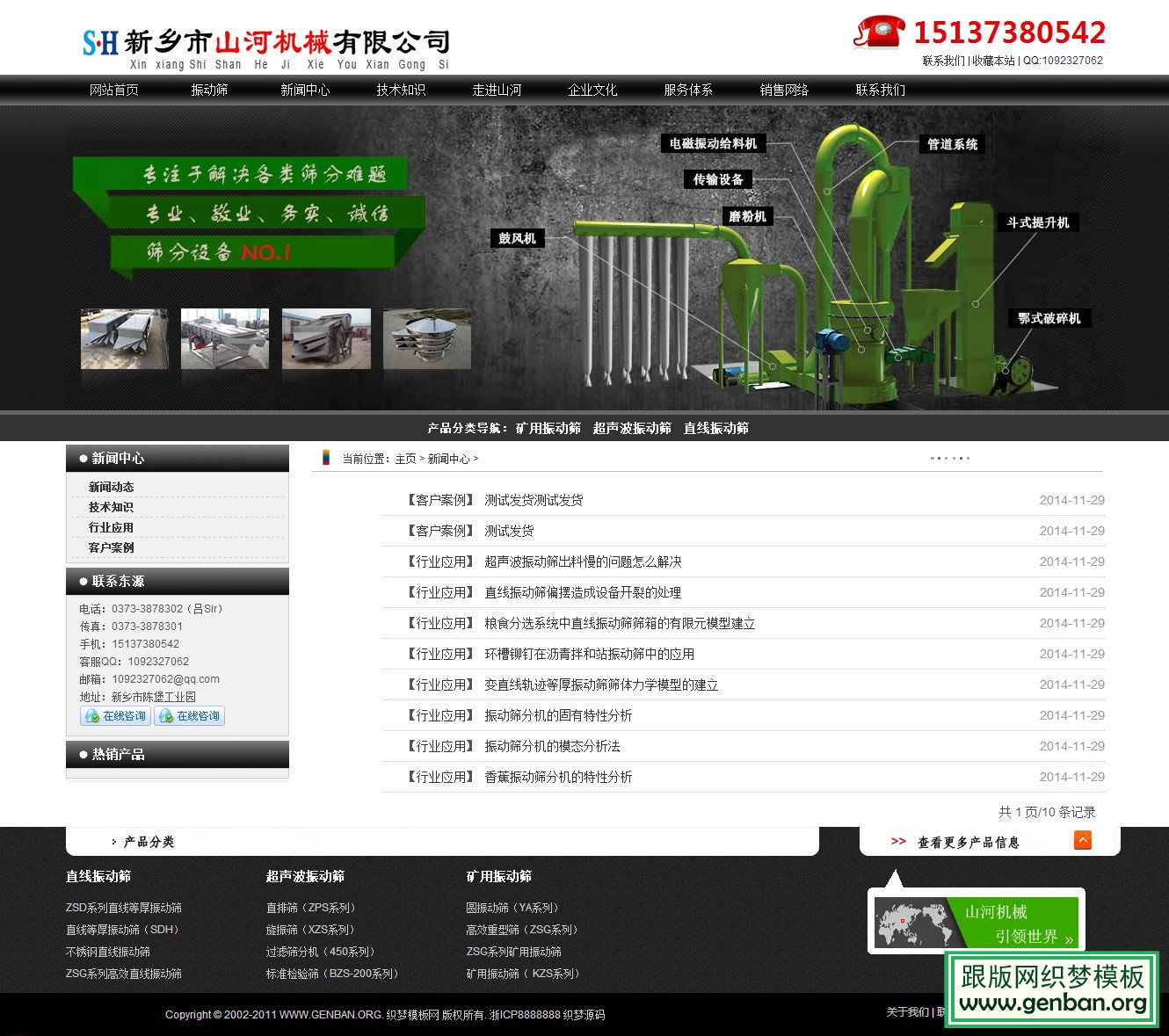Click the red >> icon before 查看更多产品信息
Screen dimensions: 1169x1036
click(x=897, y=841)
